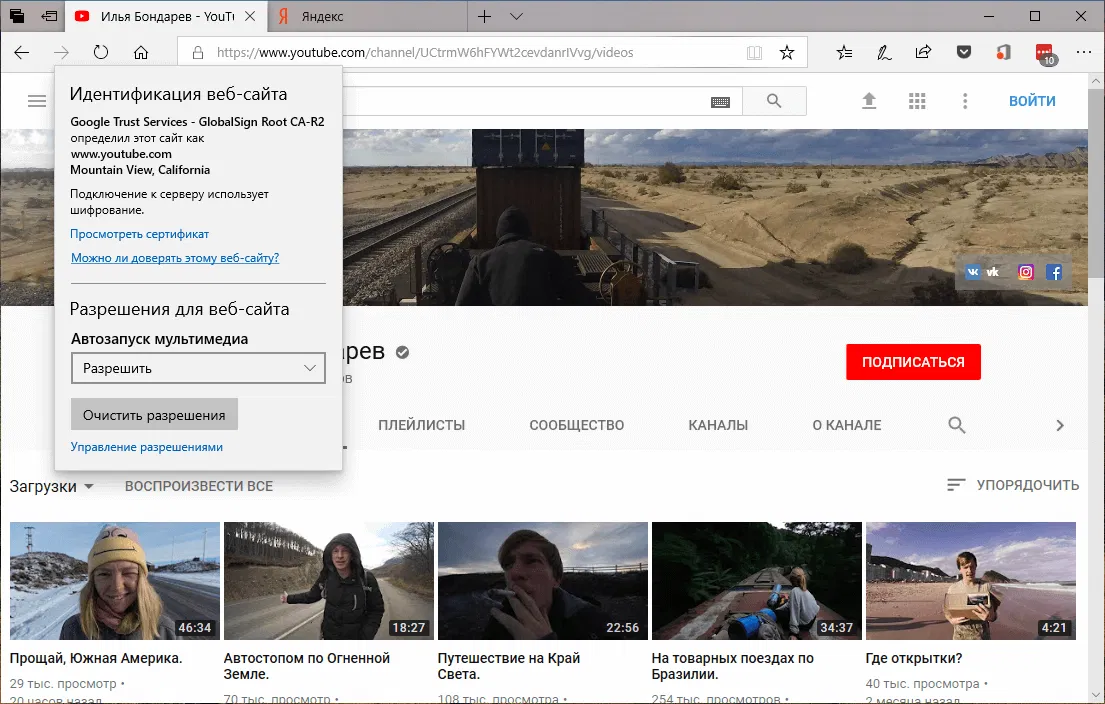Open the Просмотреть сертификат link
The image size is (1105, 704).
(139, 233)
